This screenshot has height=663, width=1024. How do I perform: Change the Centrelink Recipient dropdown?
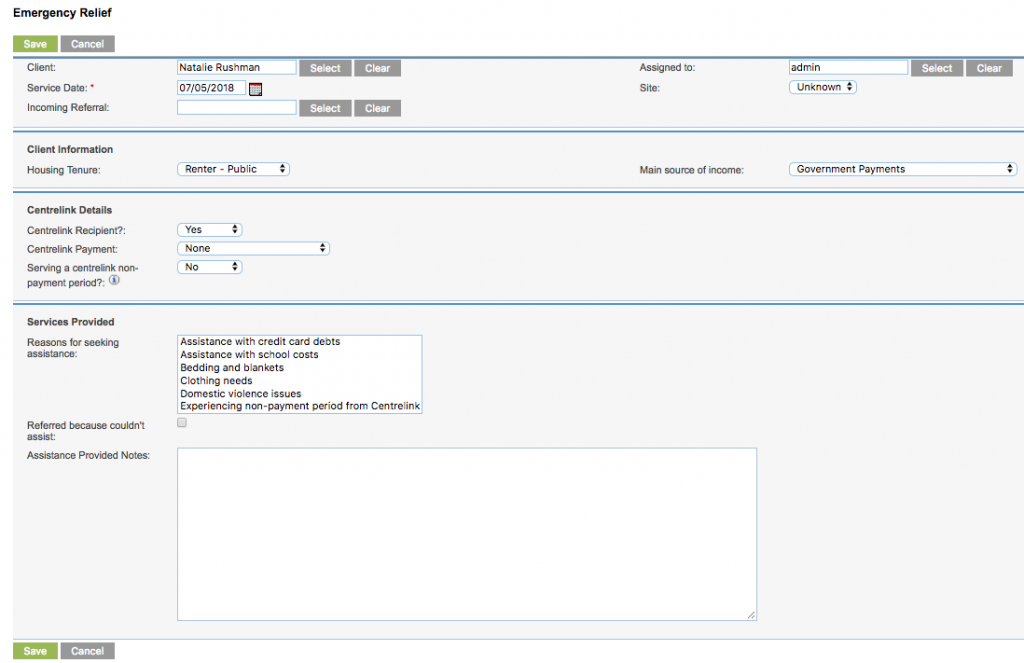[209, 229]
